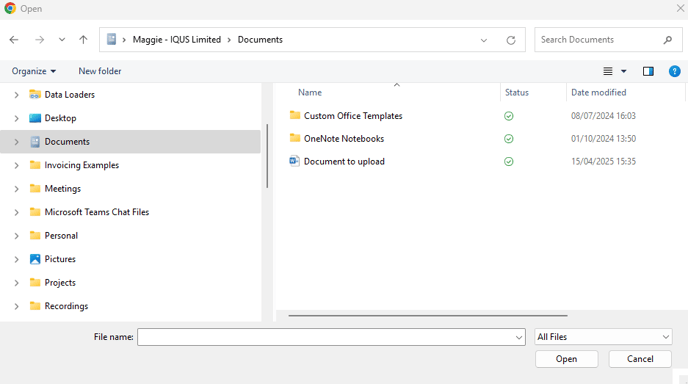The width and height of the screenshot is (688, 384).
Task: Select Invoicing Examples in the navigation tree
Action: (82, 165)
